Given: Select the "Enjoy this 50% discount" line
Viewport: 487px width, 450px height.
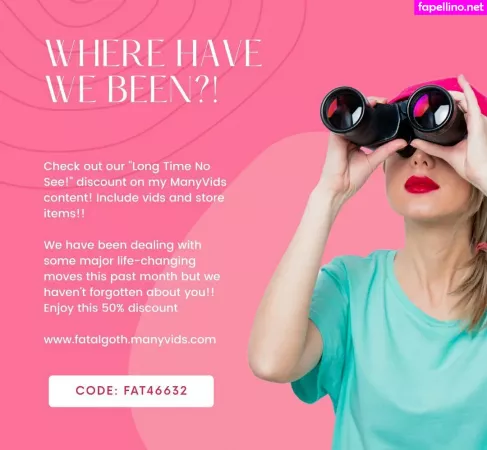Looking at the screenshot, I should [111, 308].
